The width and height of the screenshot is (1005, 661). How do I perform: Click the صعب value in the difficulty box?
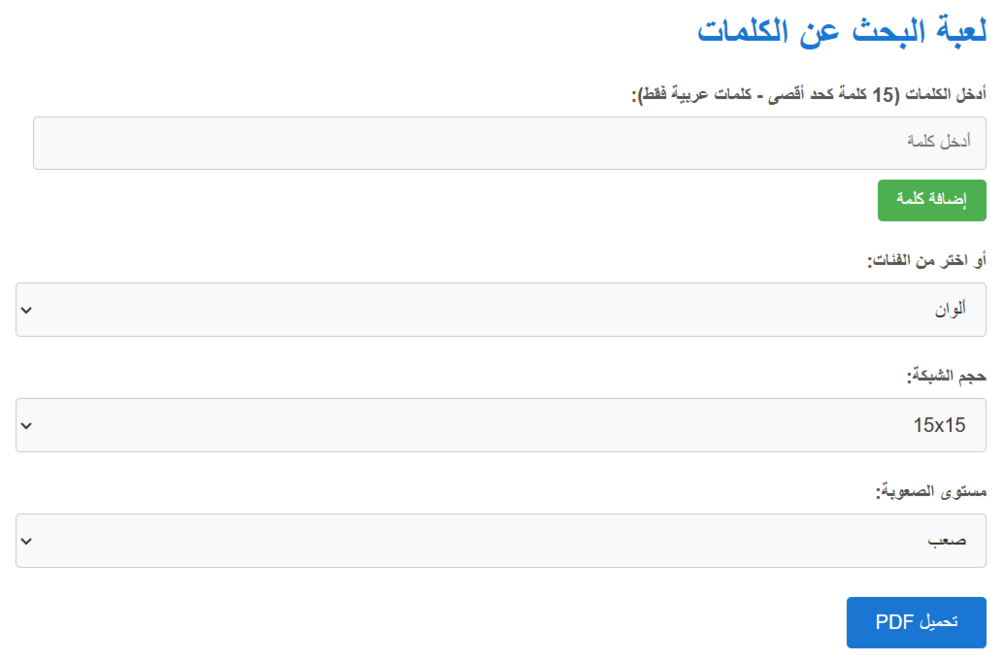[947, 541]
